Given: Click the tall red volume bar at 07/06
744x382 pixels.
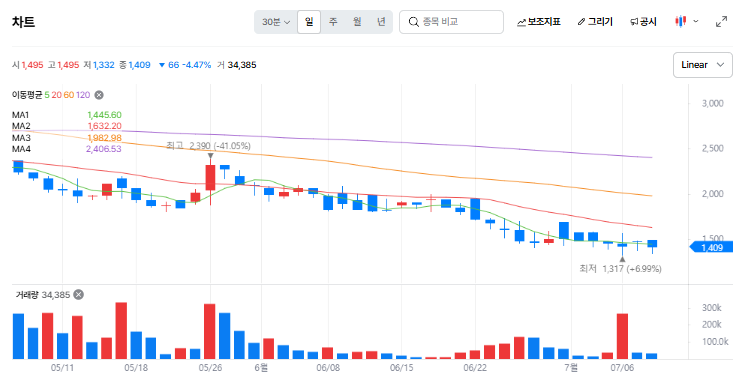Looking at the screenshot, I should point(622,336).
